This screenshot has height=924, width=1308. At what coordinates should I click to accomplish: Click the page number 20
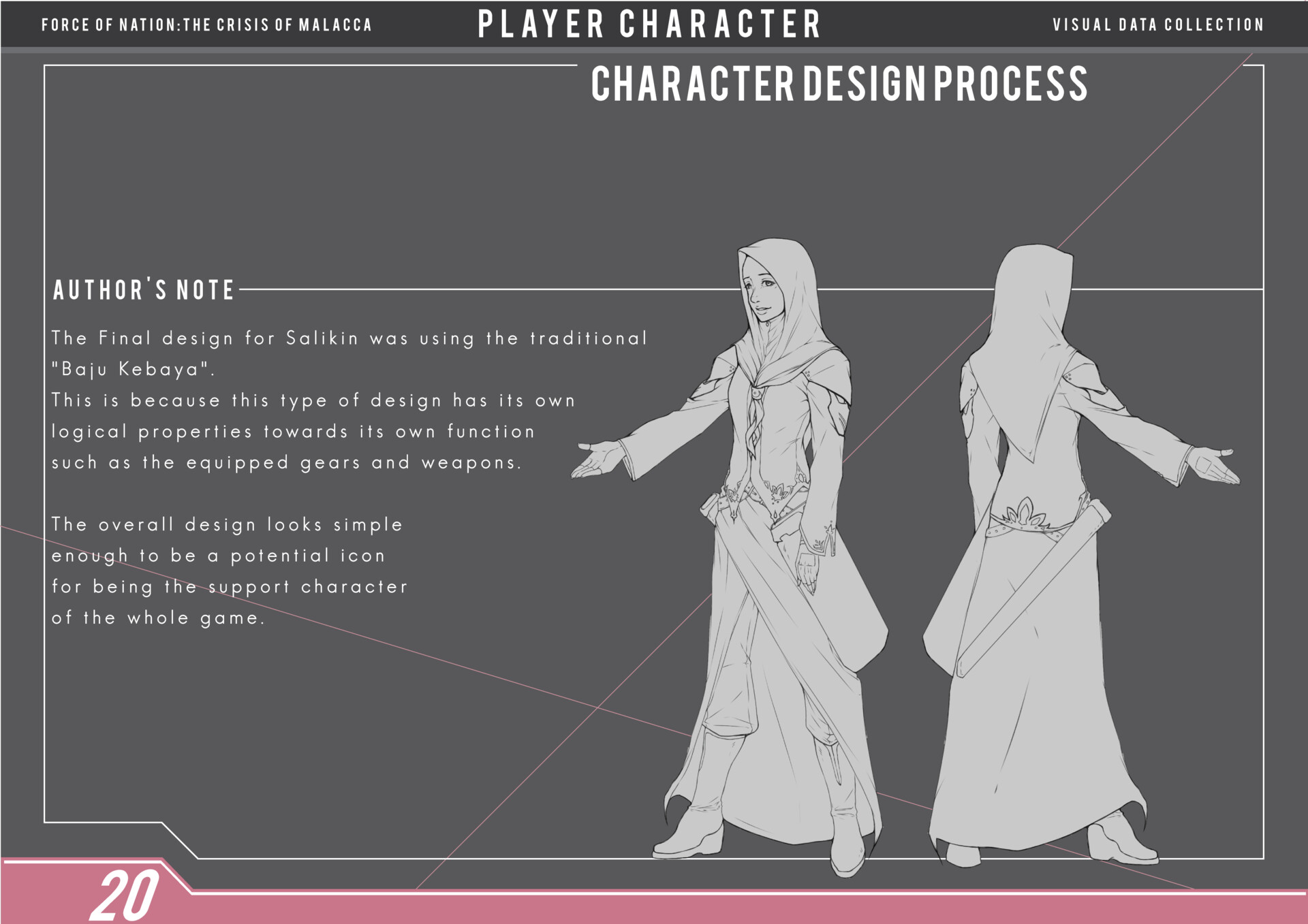point(125,895)
